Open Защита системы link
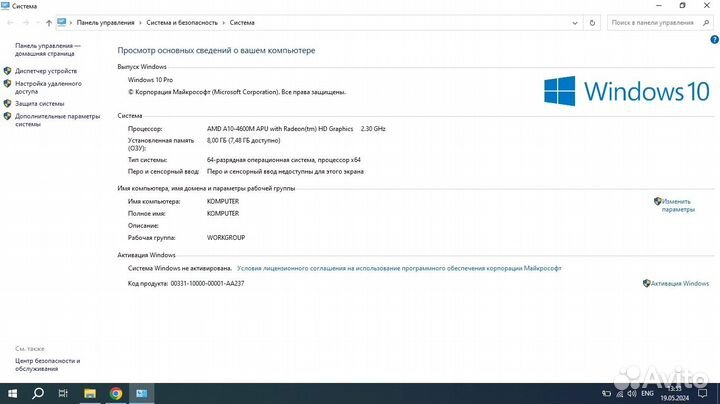This screenshot has height=404, width=720. [x=39, y=104]
